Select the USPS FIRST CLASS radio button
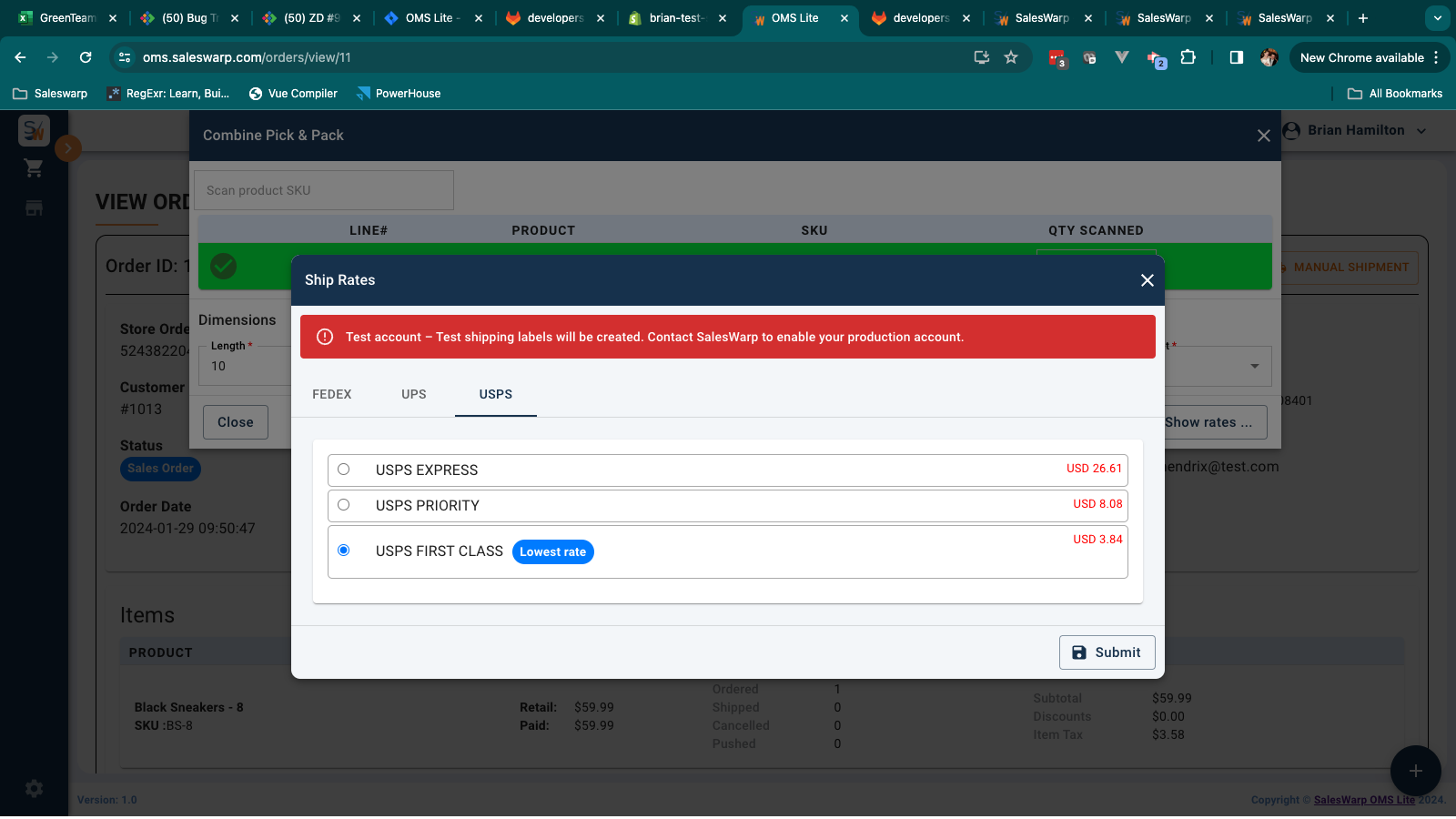Image resolution: width=1456 pixels, height=819 pixels. point(343,551)
